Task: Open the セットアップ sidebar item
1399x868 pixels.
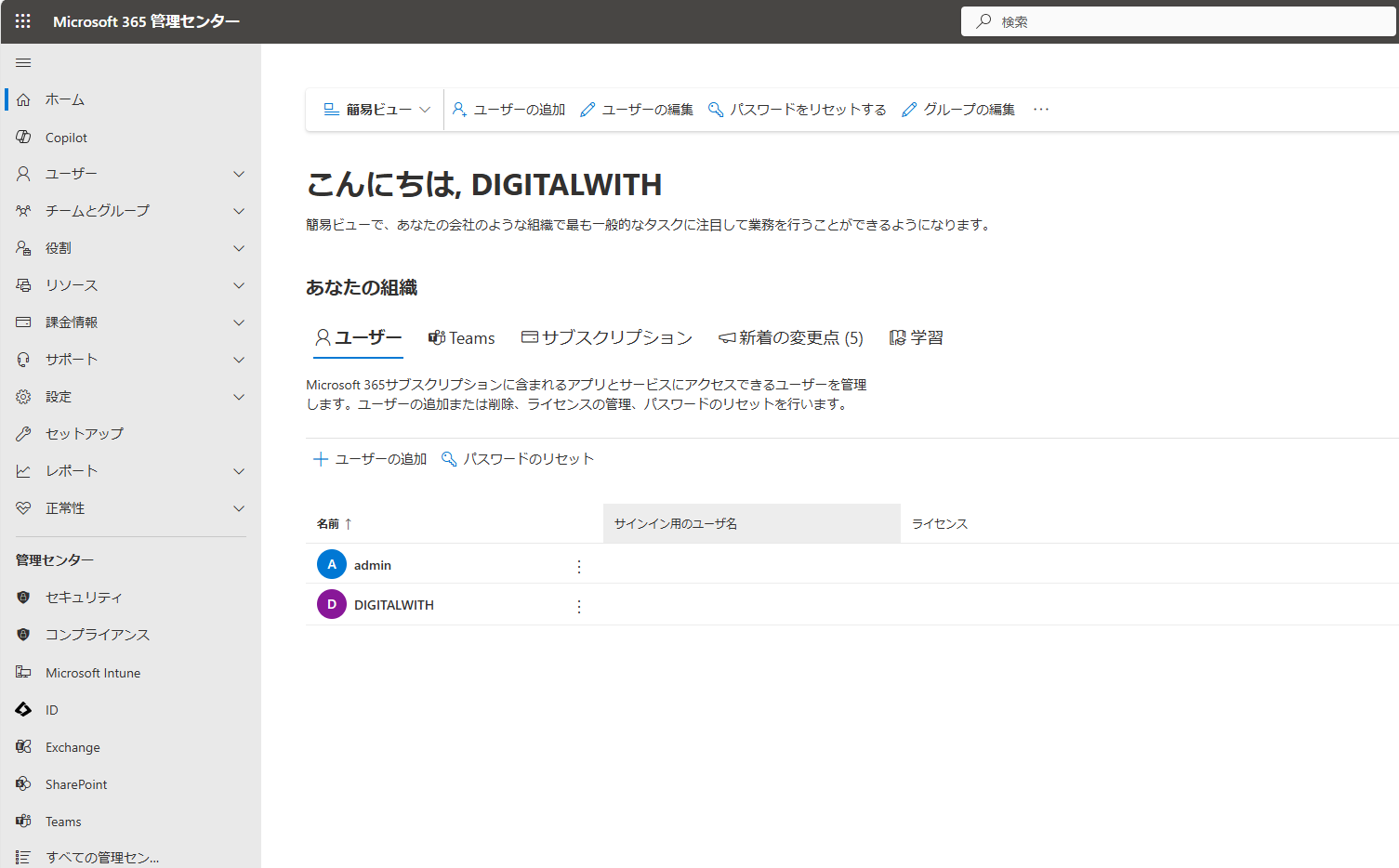Action: coord(130,434)
